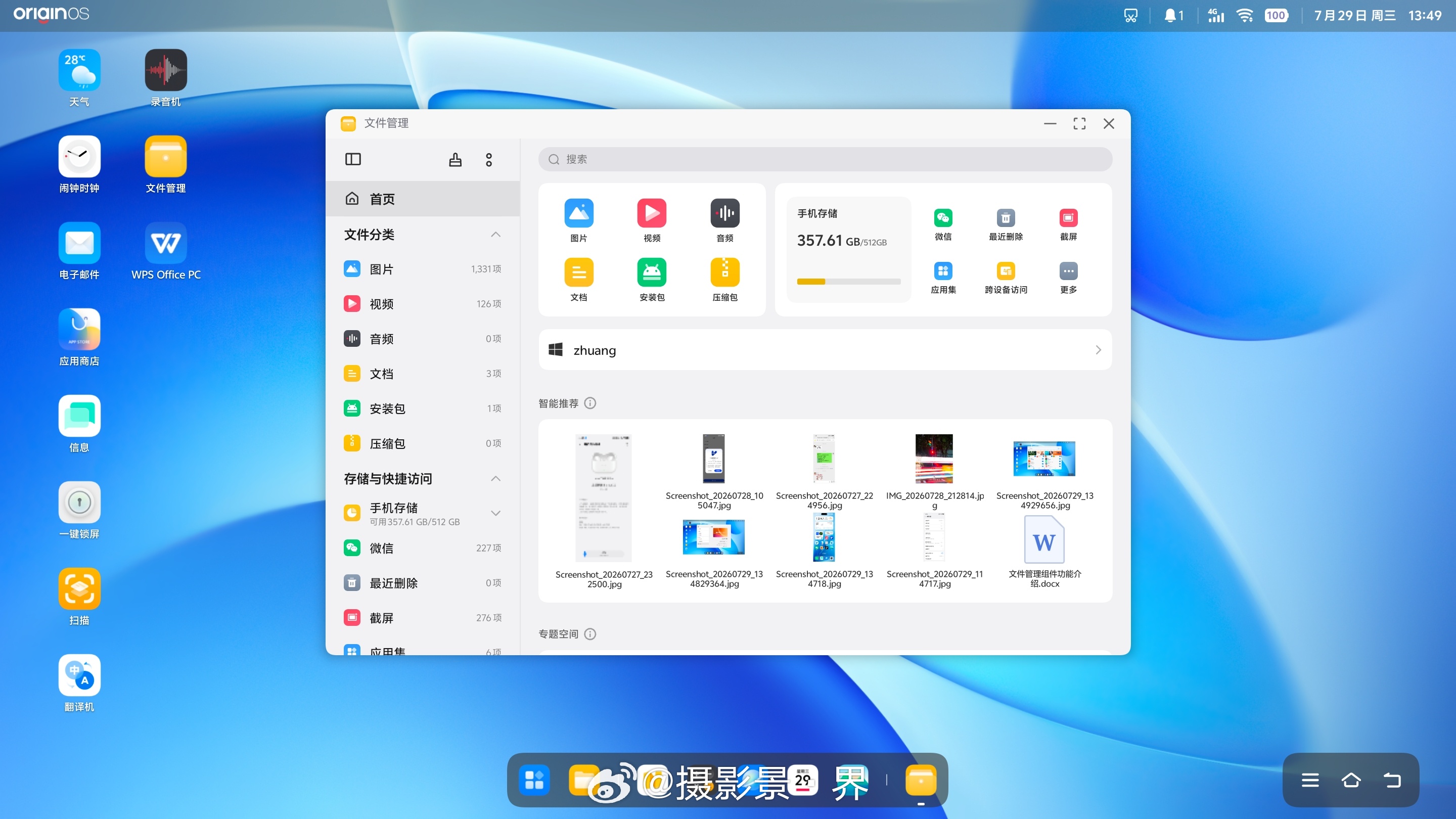1456x819 pixels.
Task: Select 首页 in the sidebar
Action: [x=423, y=199]
